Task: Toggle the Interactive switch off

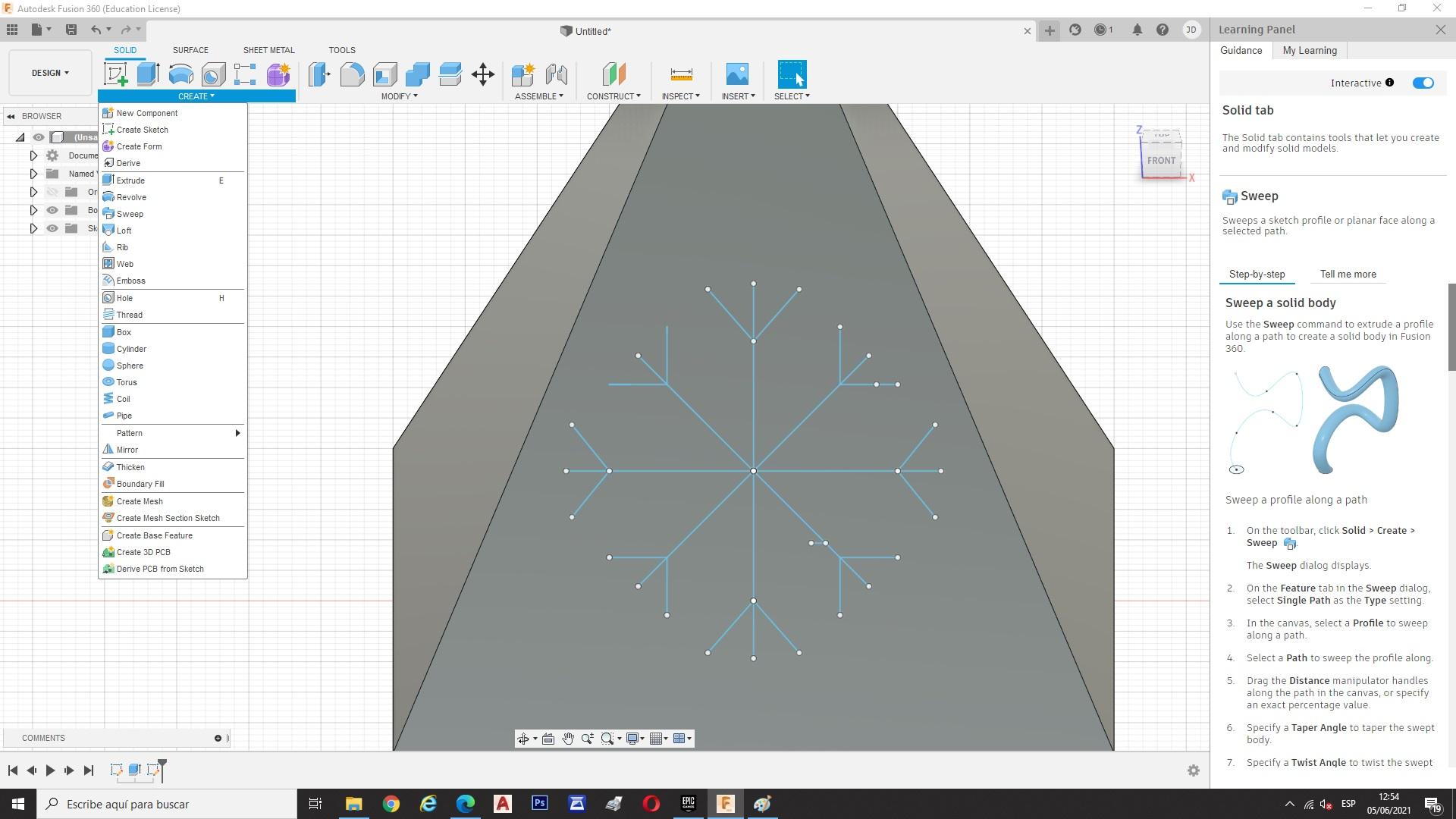Action: tap(1423, 83)
